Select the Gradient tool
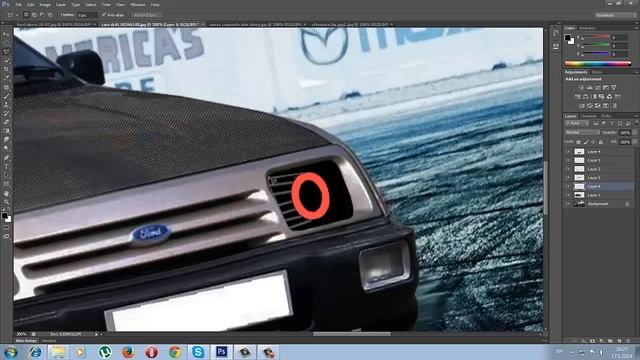640x360 pixels. [x=6, y=131]
